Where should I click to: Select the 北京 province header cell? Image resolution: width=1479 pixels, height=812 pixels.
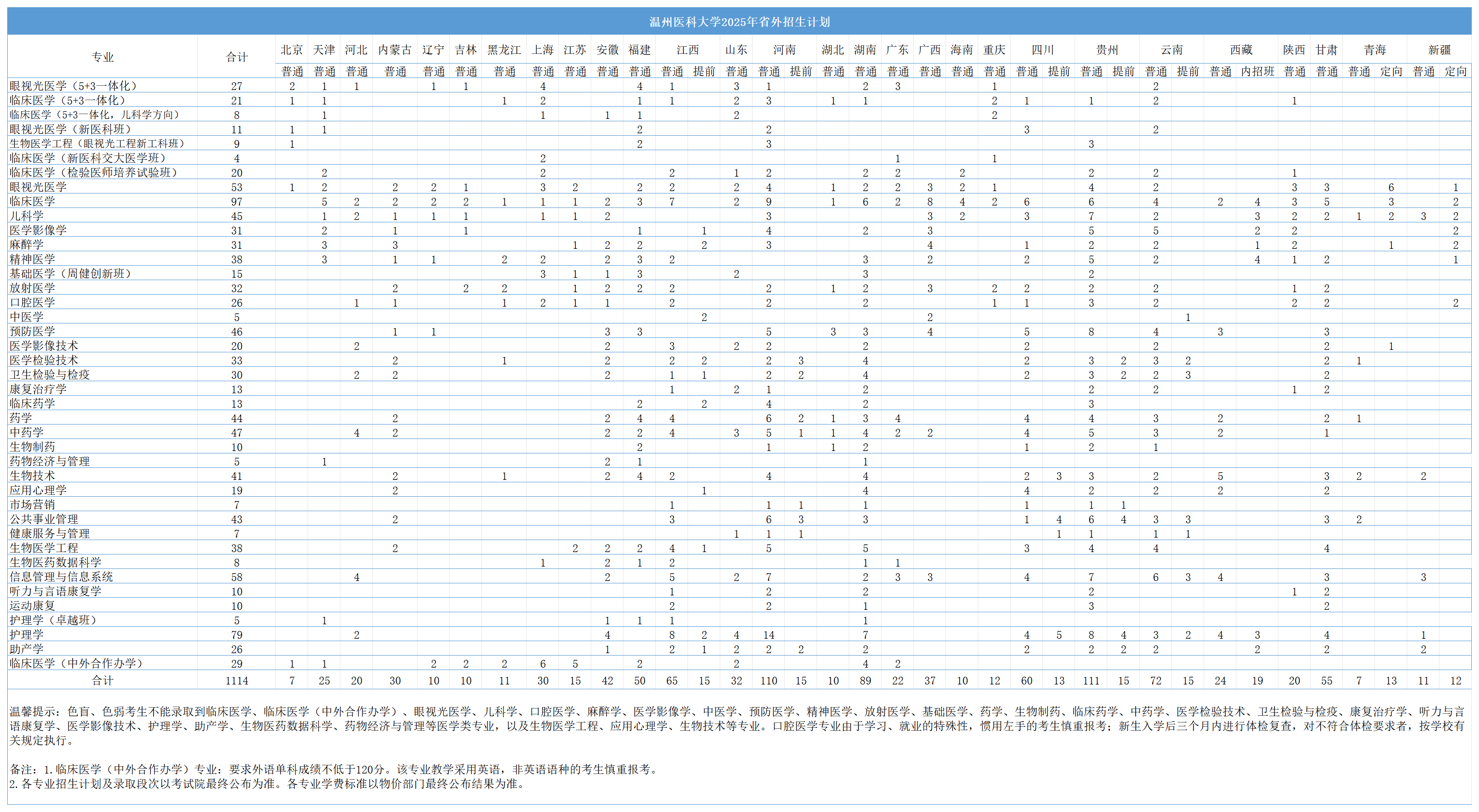coord(292,50)
